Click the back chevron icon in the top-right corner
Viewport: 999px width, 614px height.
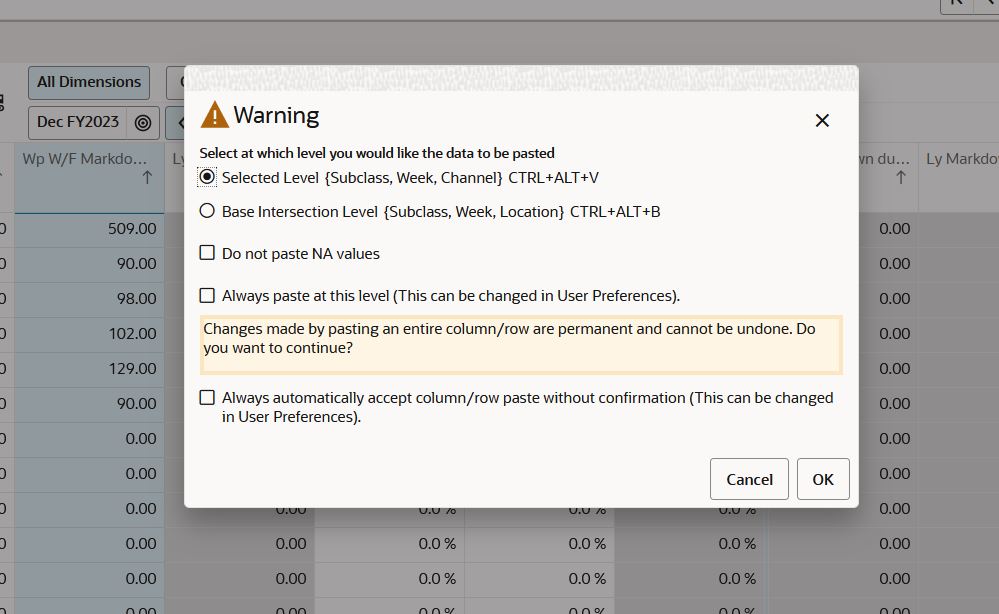pyautogui.click(x=992, y=6)
